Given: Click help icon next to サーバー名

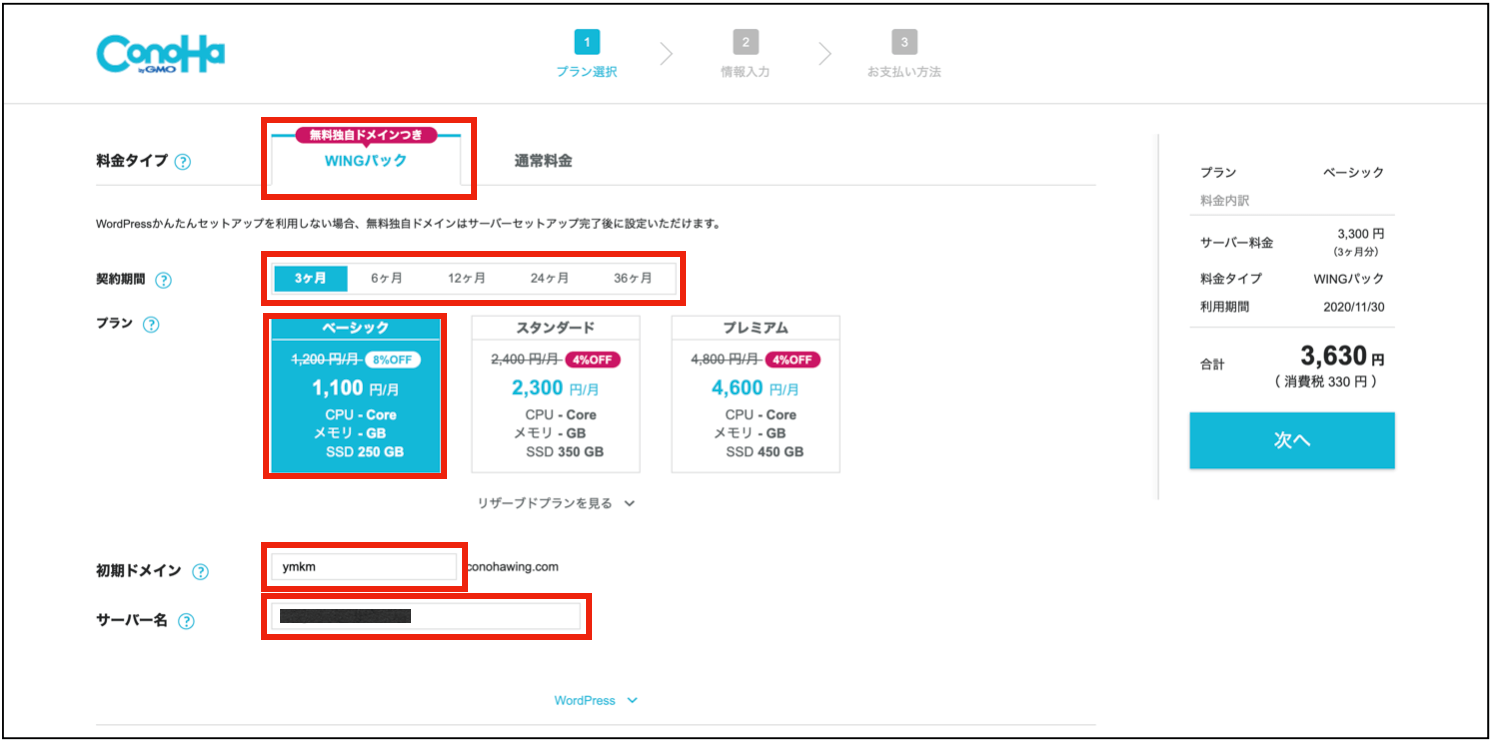Looking at the screenshot, I should tap(186, 622).
